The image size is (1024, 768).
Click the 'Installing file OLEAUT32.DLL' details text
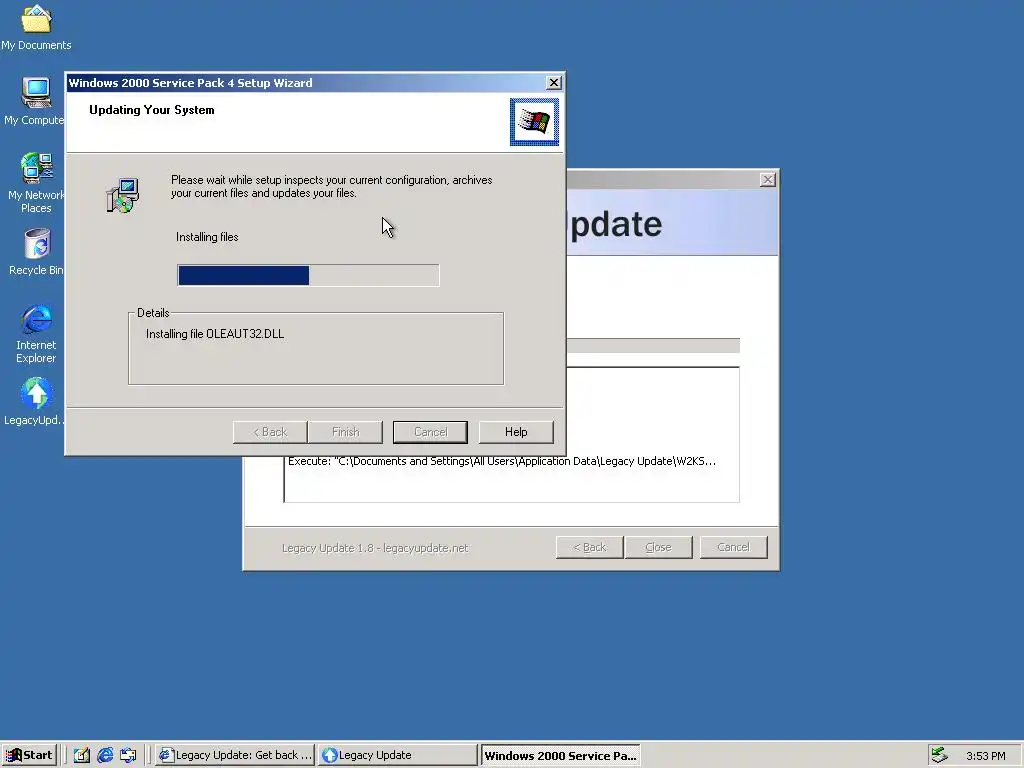(215, 334)
